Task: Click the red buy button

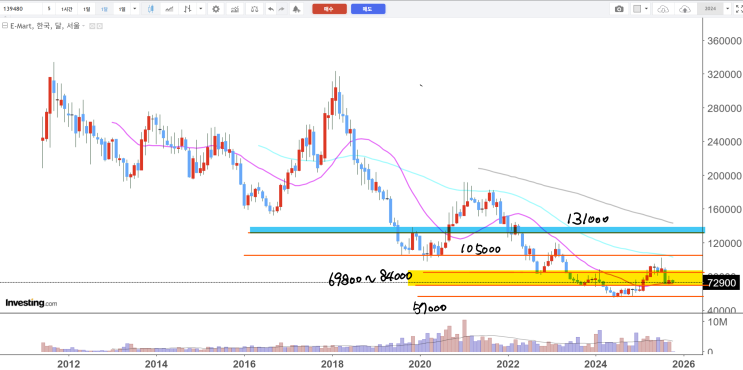Action: click(329, 9)
